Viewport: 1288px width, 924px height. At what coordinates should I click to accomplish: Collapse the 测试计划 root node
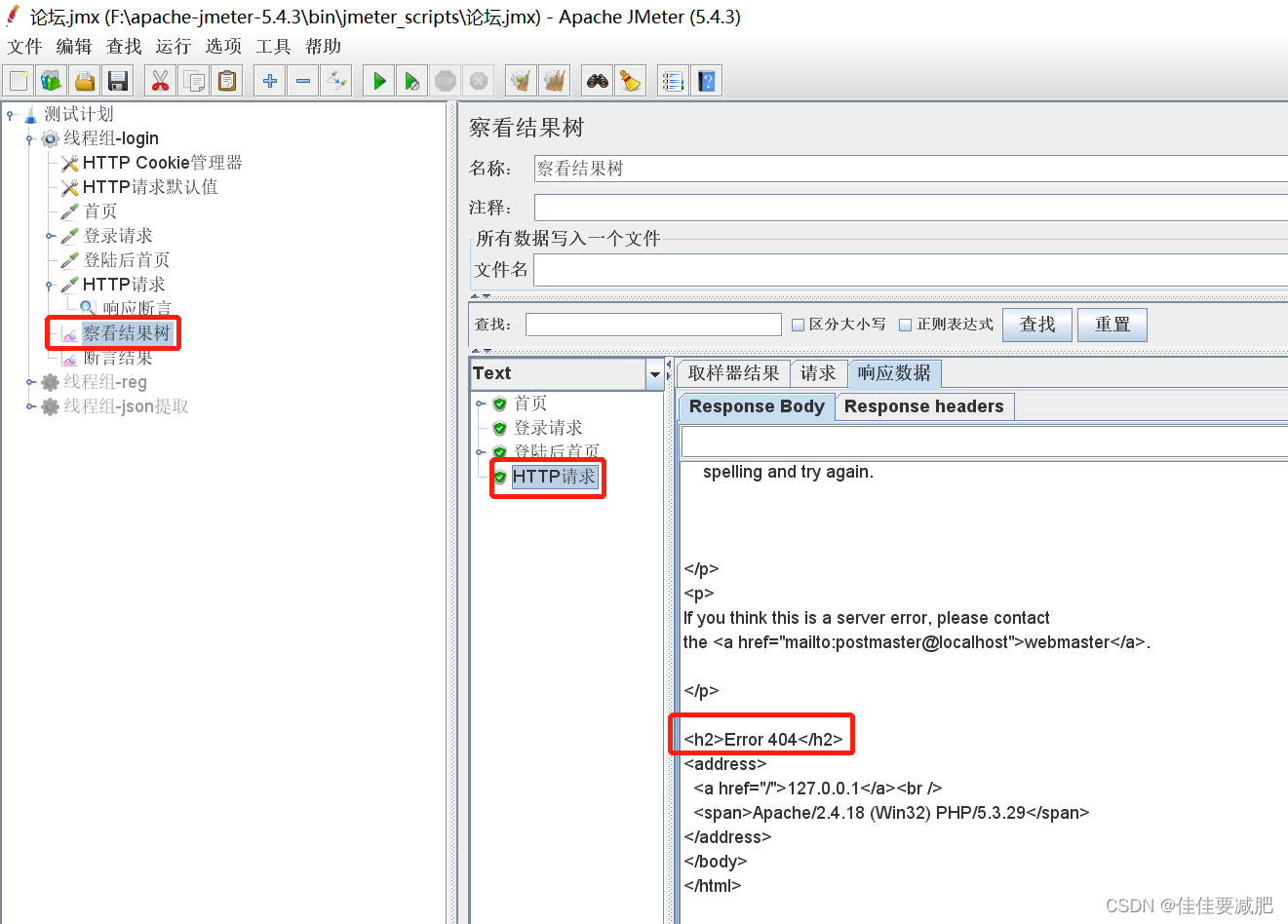click(x=10, y=115)
